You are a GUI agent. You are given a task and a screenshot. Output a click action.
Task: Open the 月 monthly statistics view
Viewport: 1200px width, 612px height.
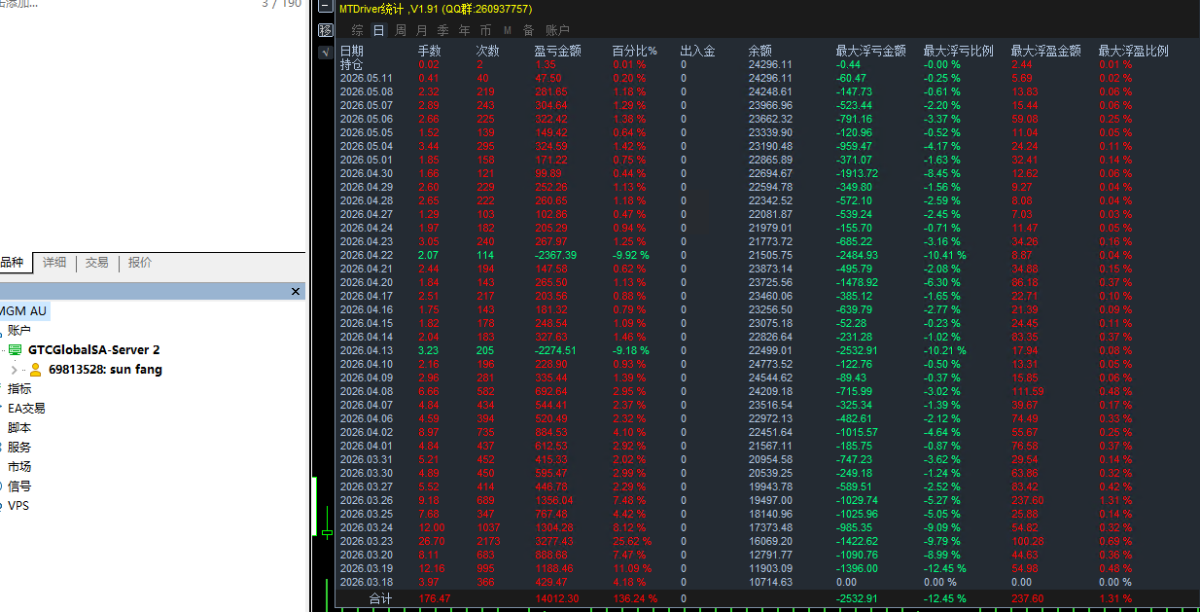tap(422, 31)
